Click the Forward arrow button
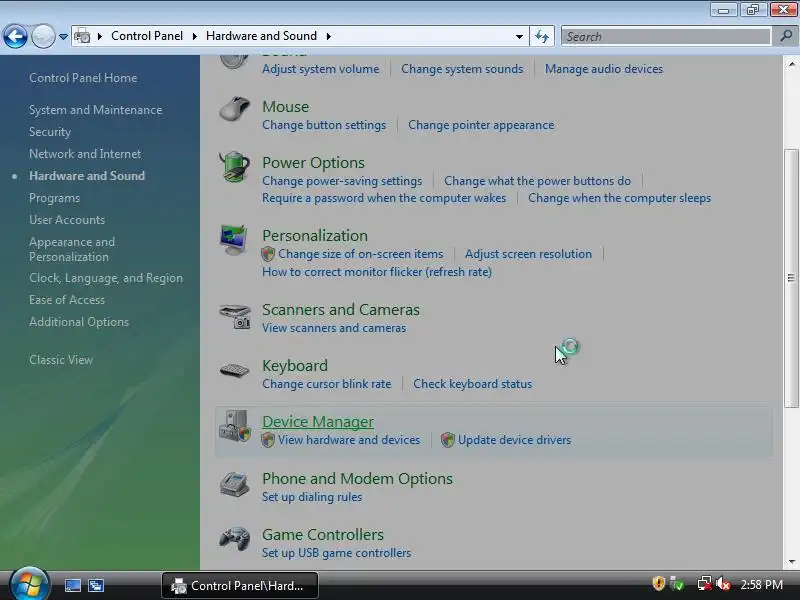Image resolution: width=800 pixels, height=600 pixels. [43, 36]
